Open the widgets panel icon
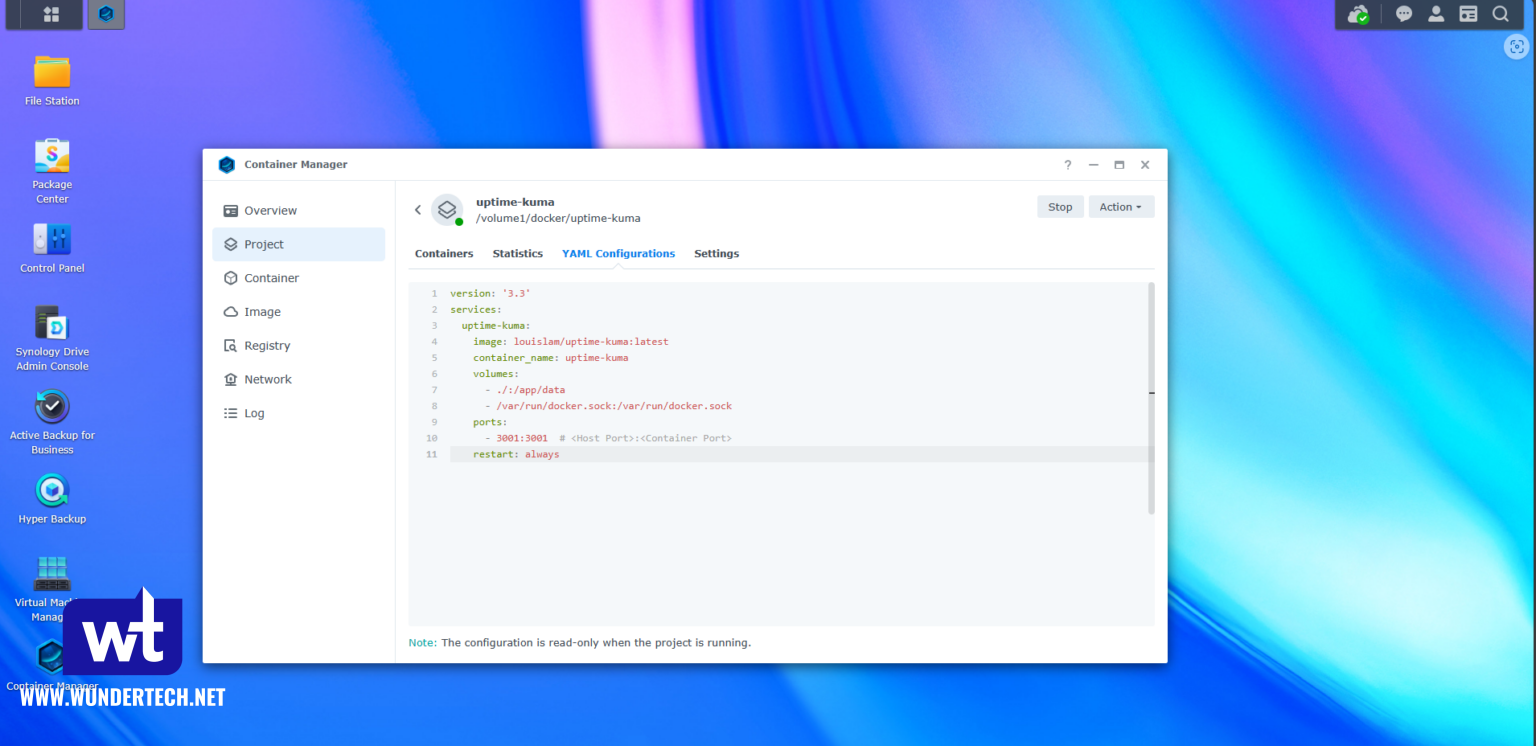The height and width of the screenshot is (746, 1536). point(1468,14)
